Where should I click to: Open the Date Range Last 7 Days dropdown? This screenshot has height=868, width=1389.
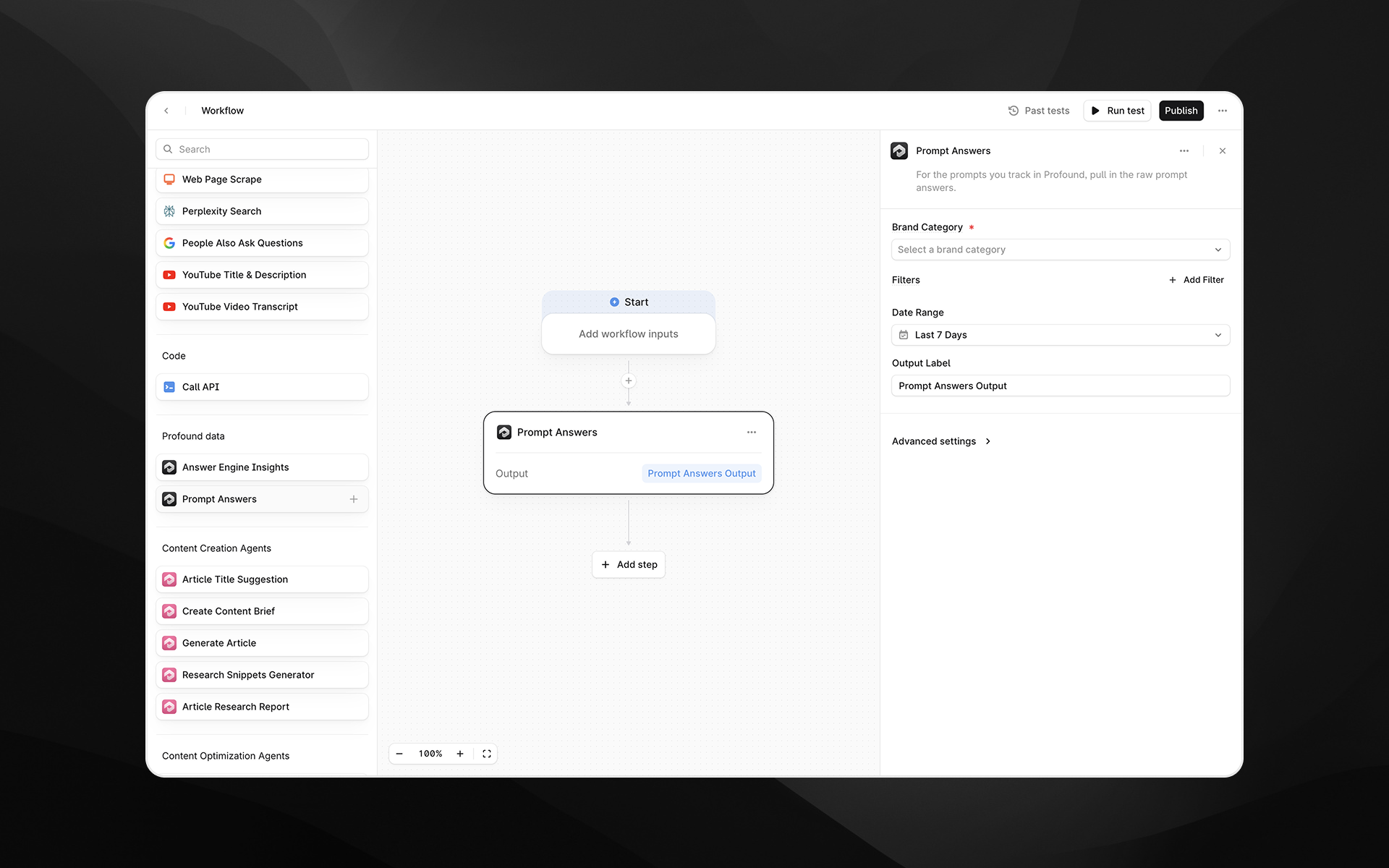pos(1061,335)
